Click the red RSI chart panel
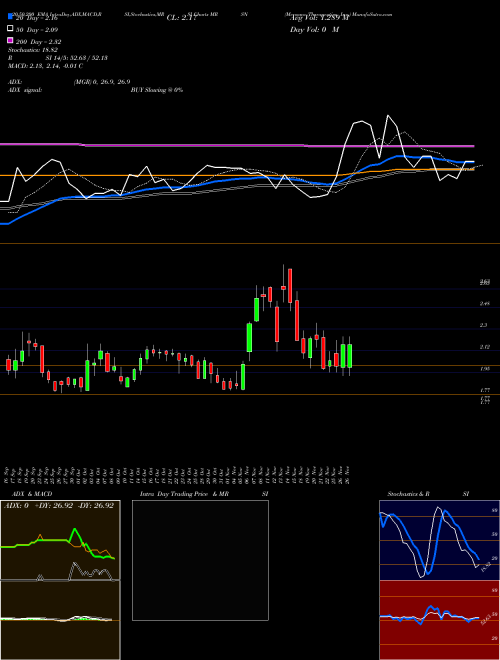Image resolution: width=500 pixels, height=660 pixels. pos(439,620)
